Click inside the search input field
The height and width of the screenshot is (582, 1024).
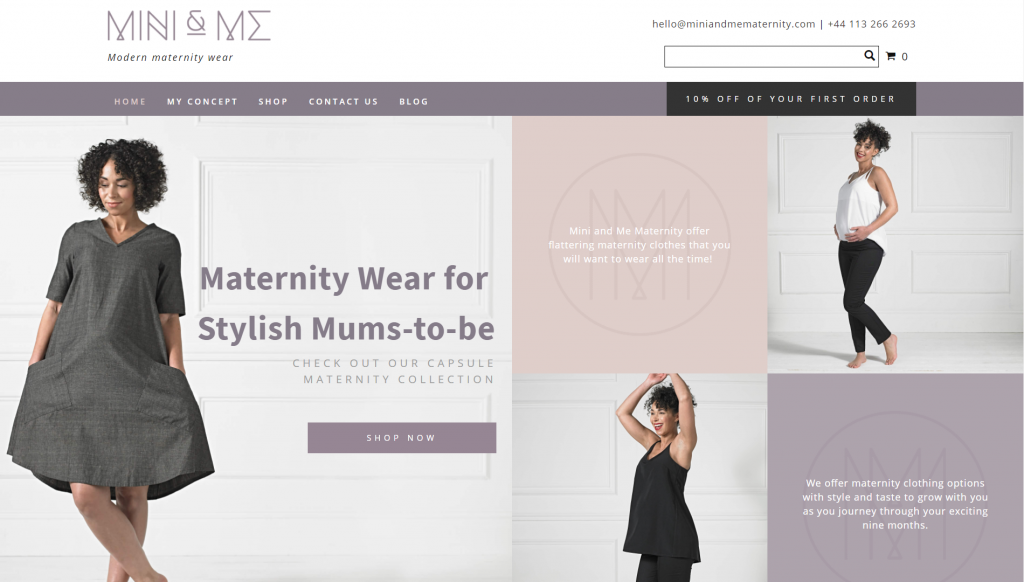(763, 57)
